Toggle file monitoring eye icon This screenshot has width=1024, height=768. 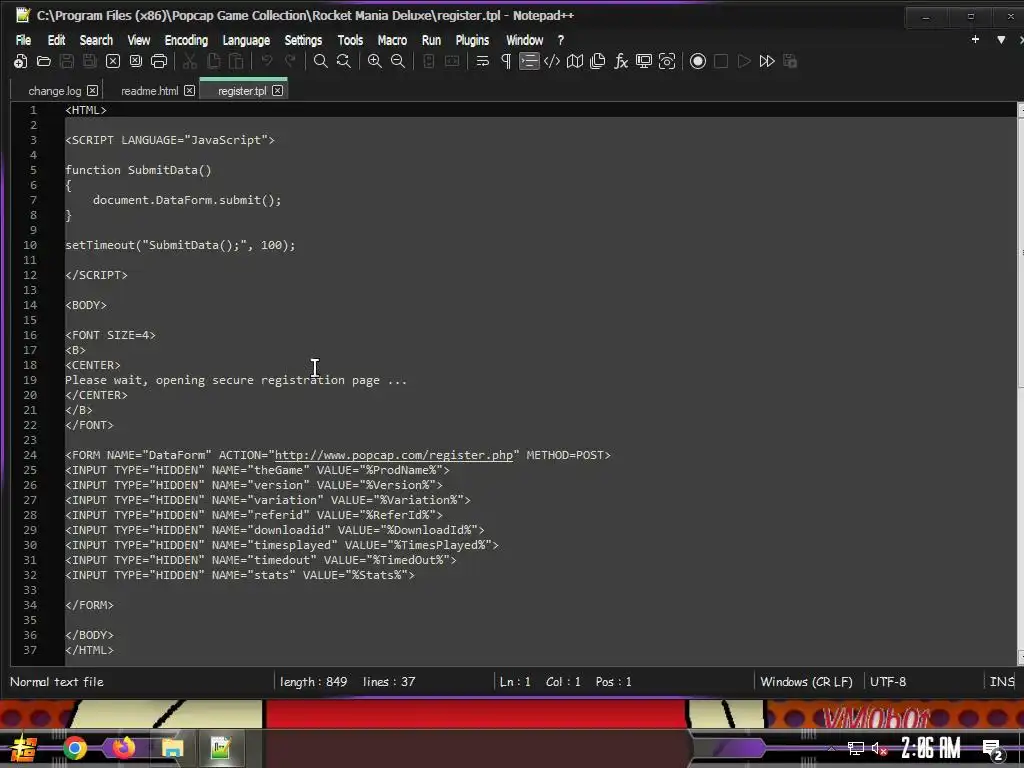pos(667,61)
